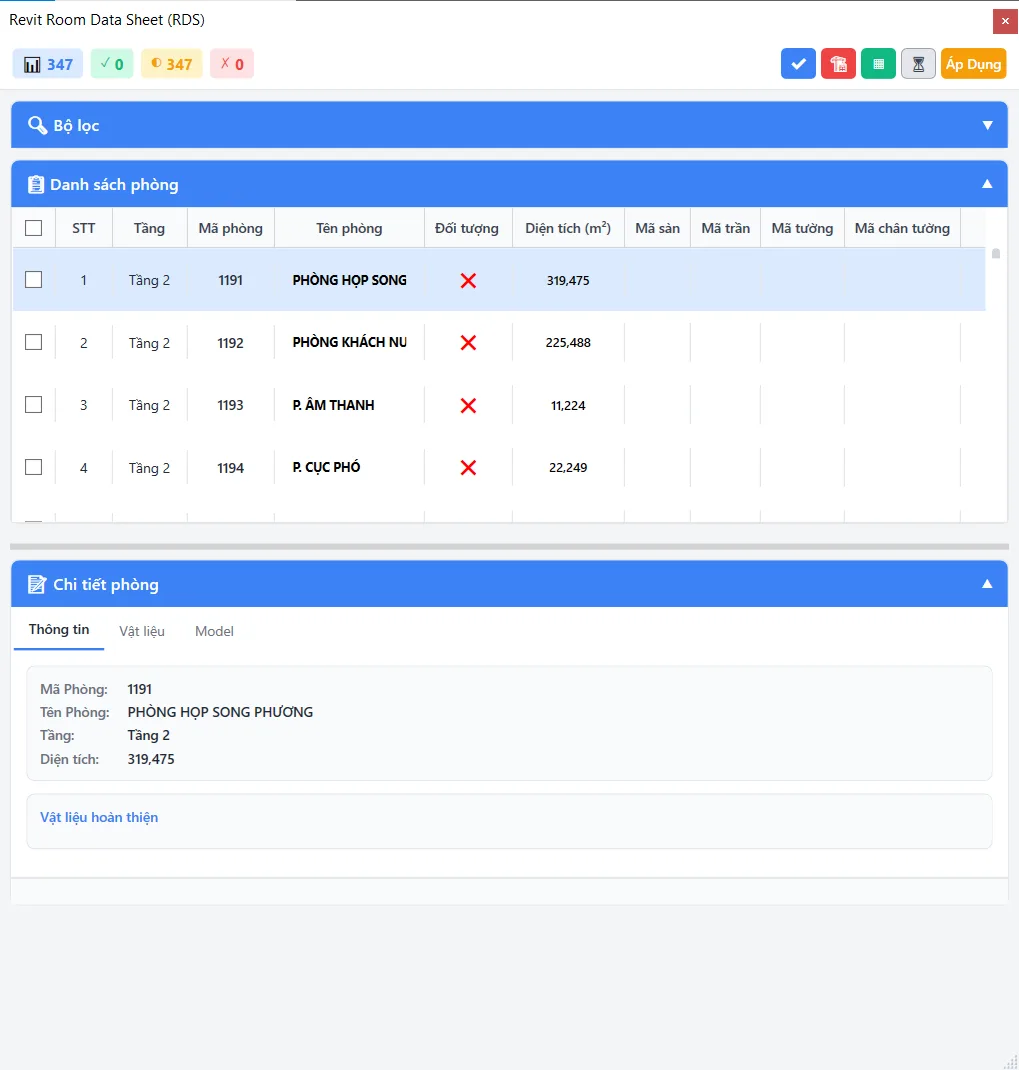
Task: Toggle the select-all header checkbox
Action: [33, 228]
